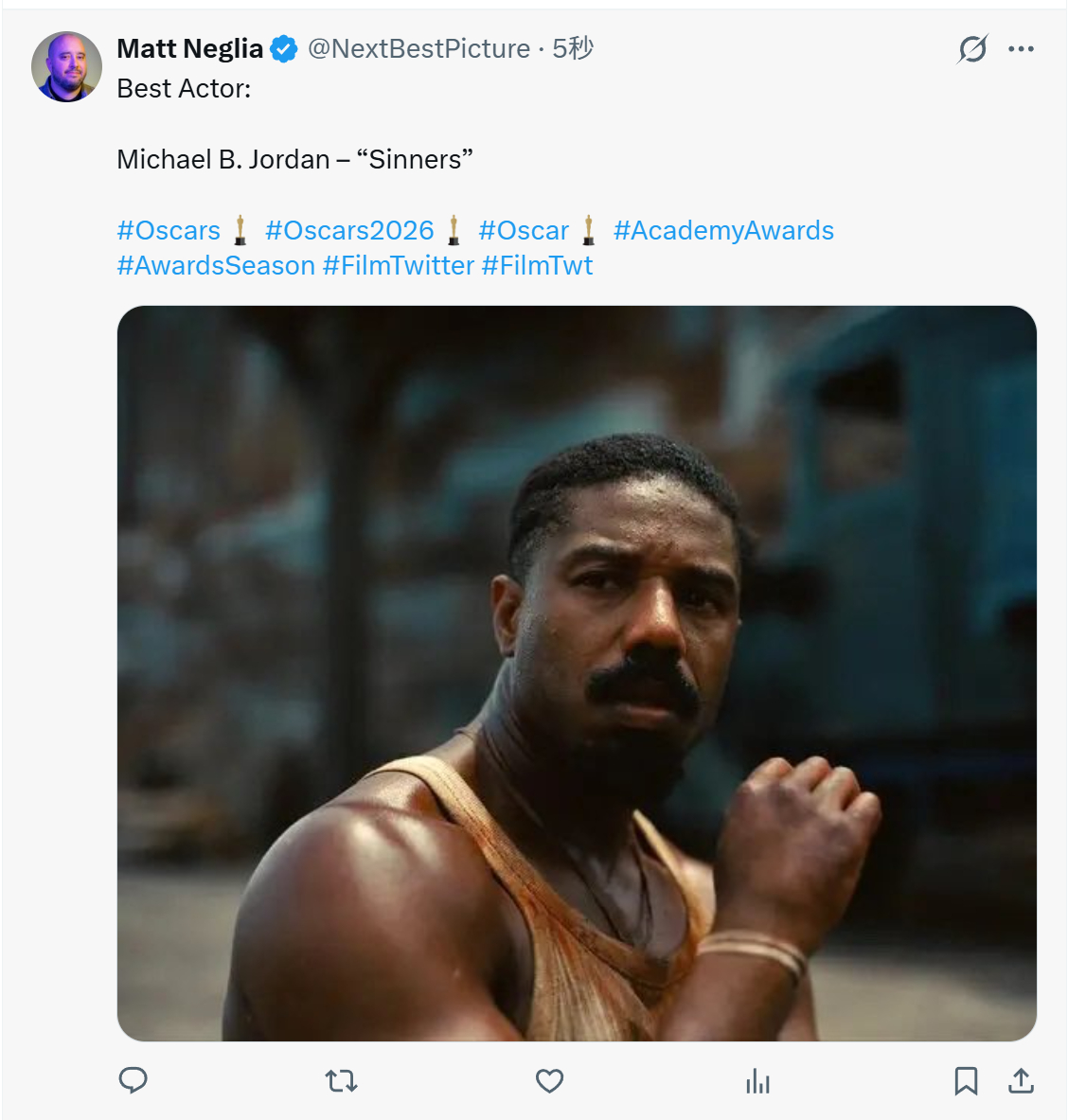Open the #Oscars hashtag feed
1068x1120 pixels.
click(169, 230)
